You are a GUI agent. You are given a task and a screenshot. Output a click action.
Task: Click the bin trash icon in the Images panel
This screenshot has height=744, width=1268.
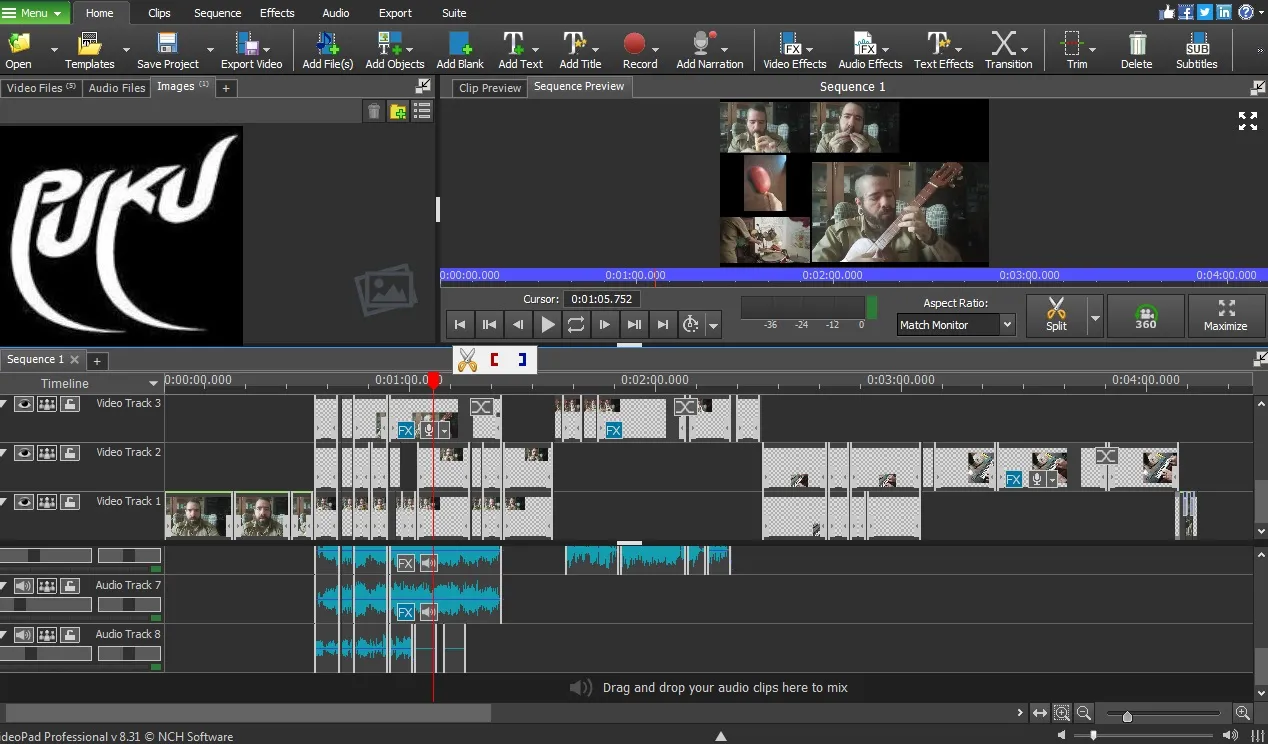[374, 111]
